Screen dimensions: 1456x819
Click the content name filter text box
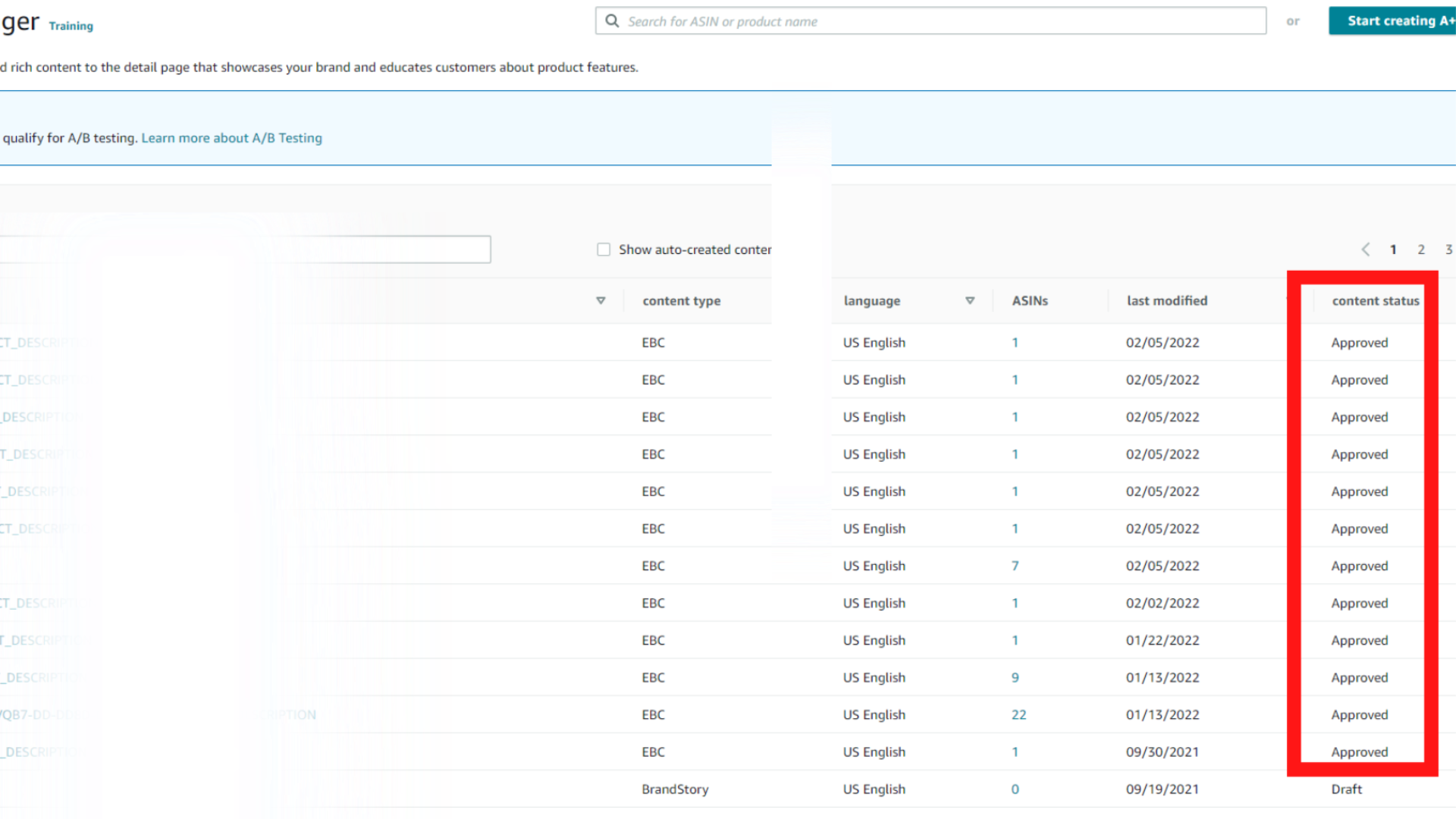coord(243,249)
